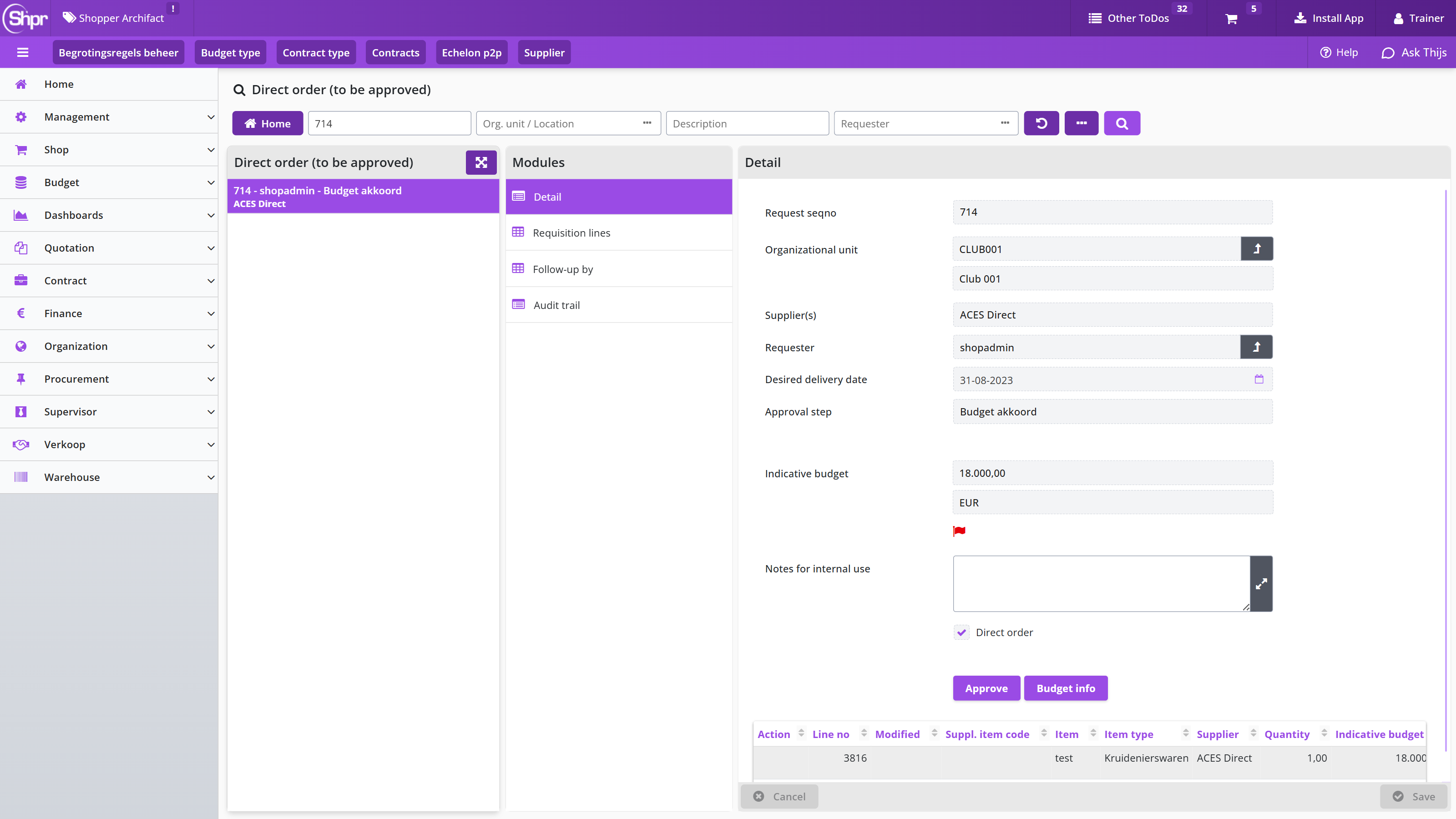This screenshot has height=819, width=1456.
Task: Click the red flag icon
Action: point(959,531)
